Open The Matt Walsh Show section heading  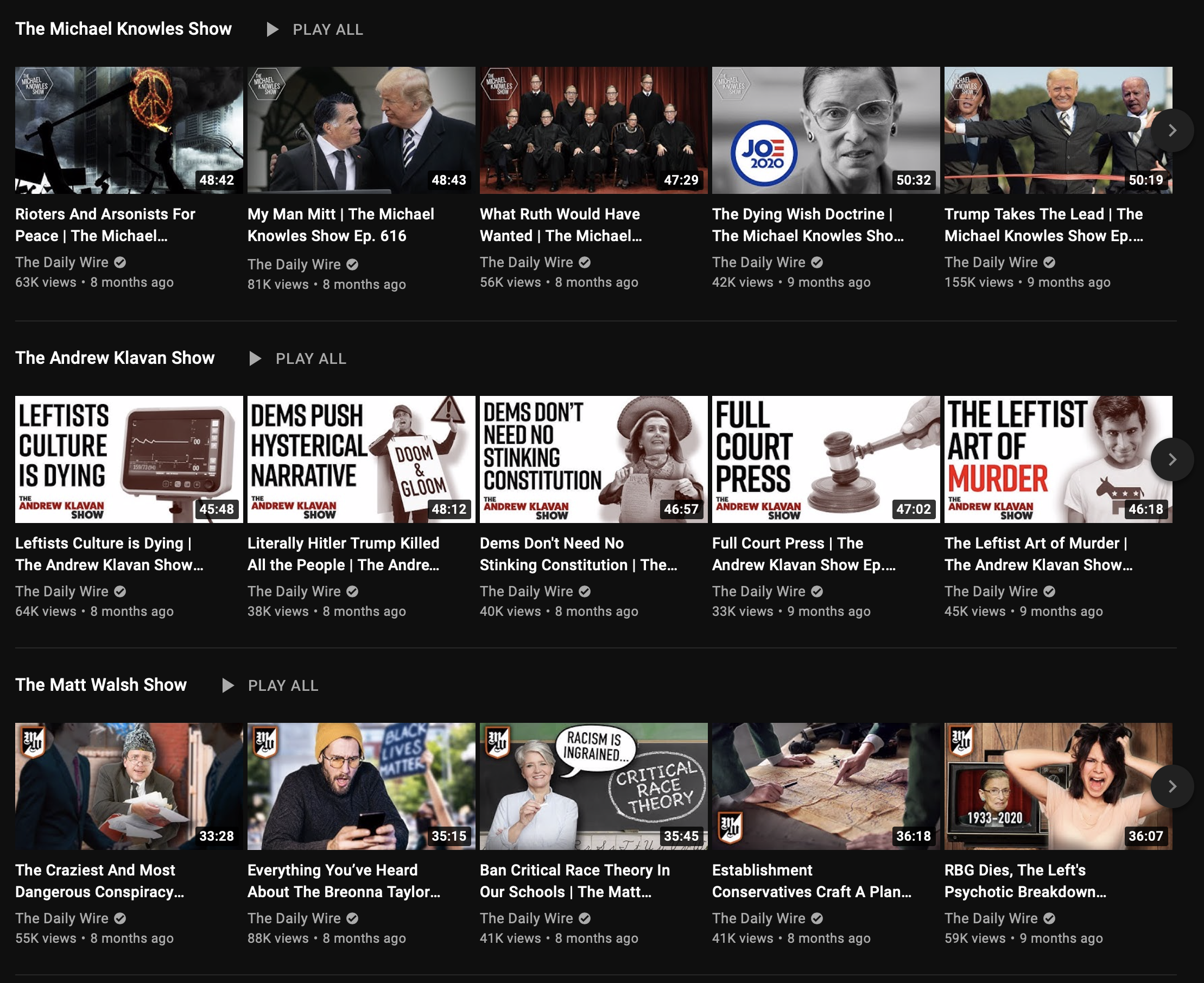(x=101, y=685)
